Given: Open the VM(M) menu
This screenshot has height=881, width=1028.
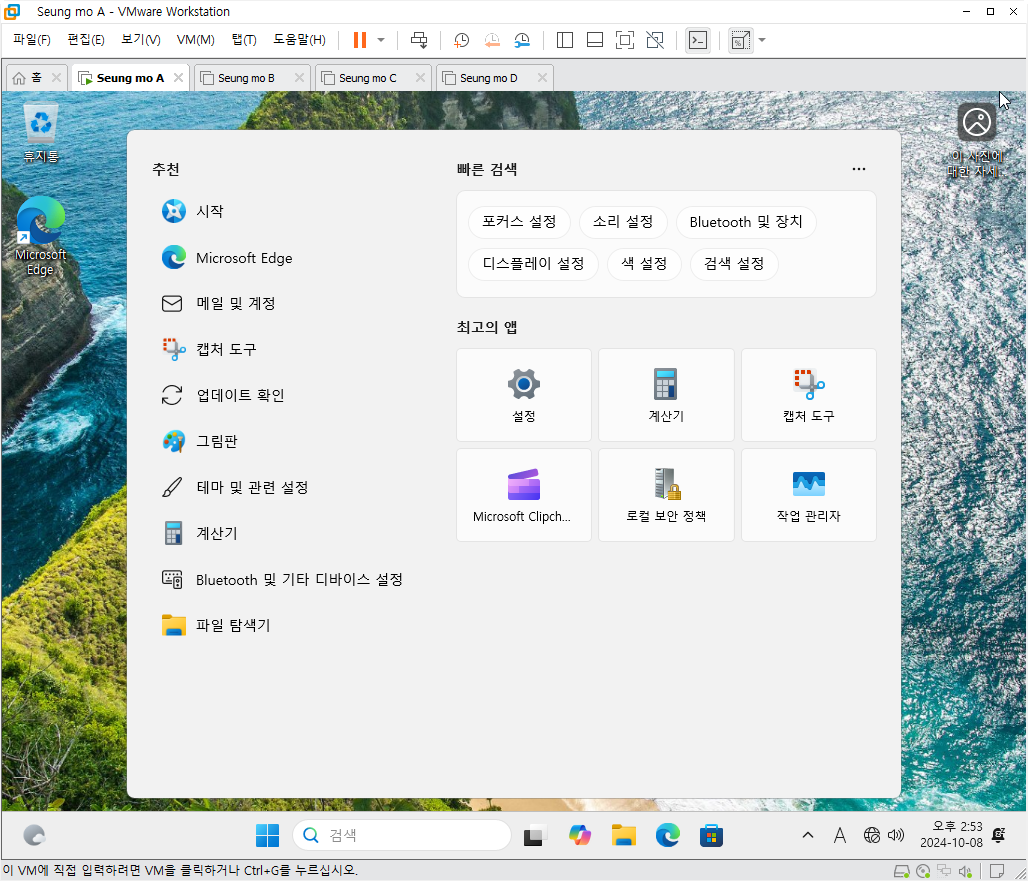Looking at the screenshot, I should tap(195, 40).
